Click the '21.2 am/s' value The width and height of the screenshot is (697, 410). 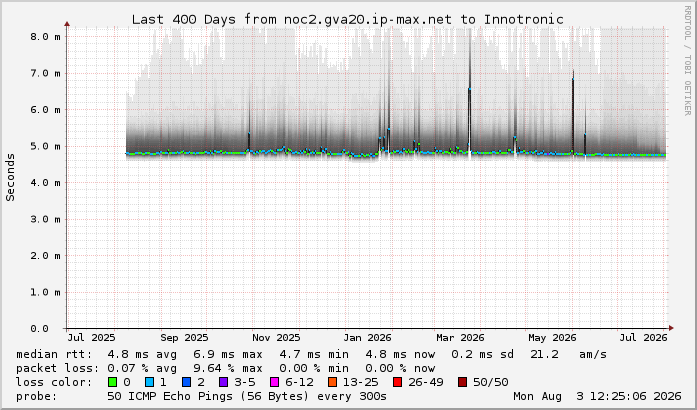point(569,354)
